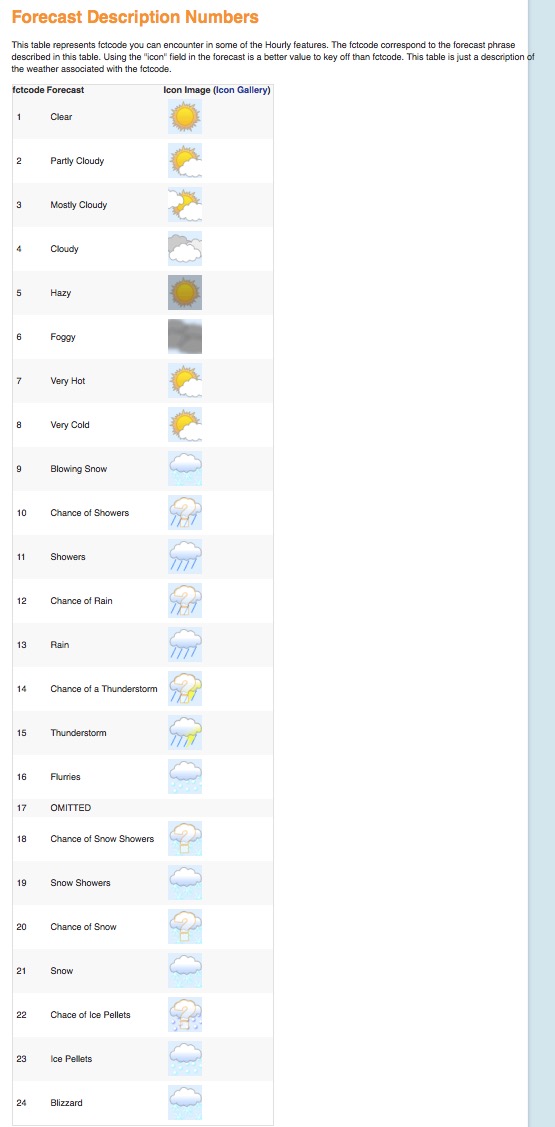The image size is (555, 1127).
Task: Select the 'Chance of Showers' forecast text
Action: coord(90,512)
